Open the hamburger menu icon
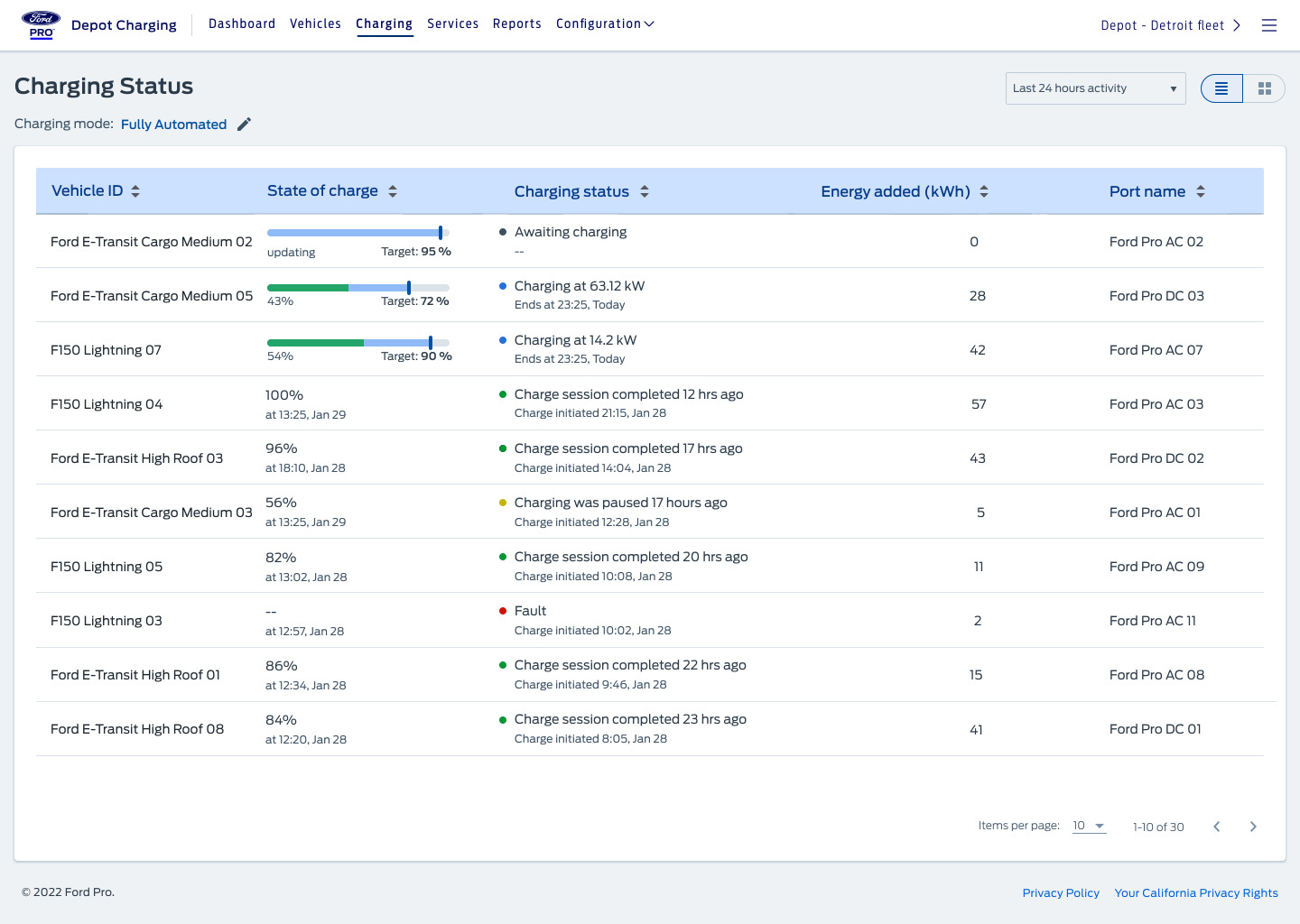1300x924 pixels. 1269,25
